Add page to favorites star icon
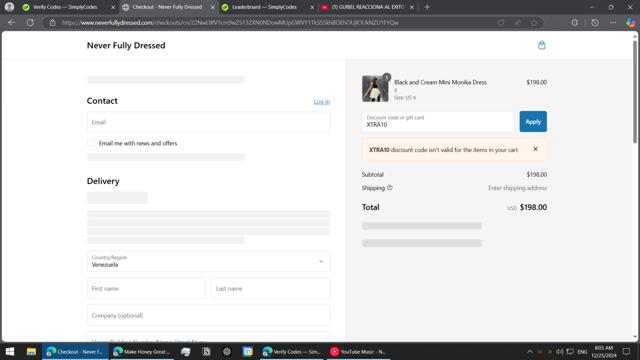The image size is (640, 360). click(534, 22)
